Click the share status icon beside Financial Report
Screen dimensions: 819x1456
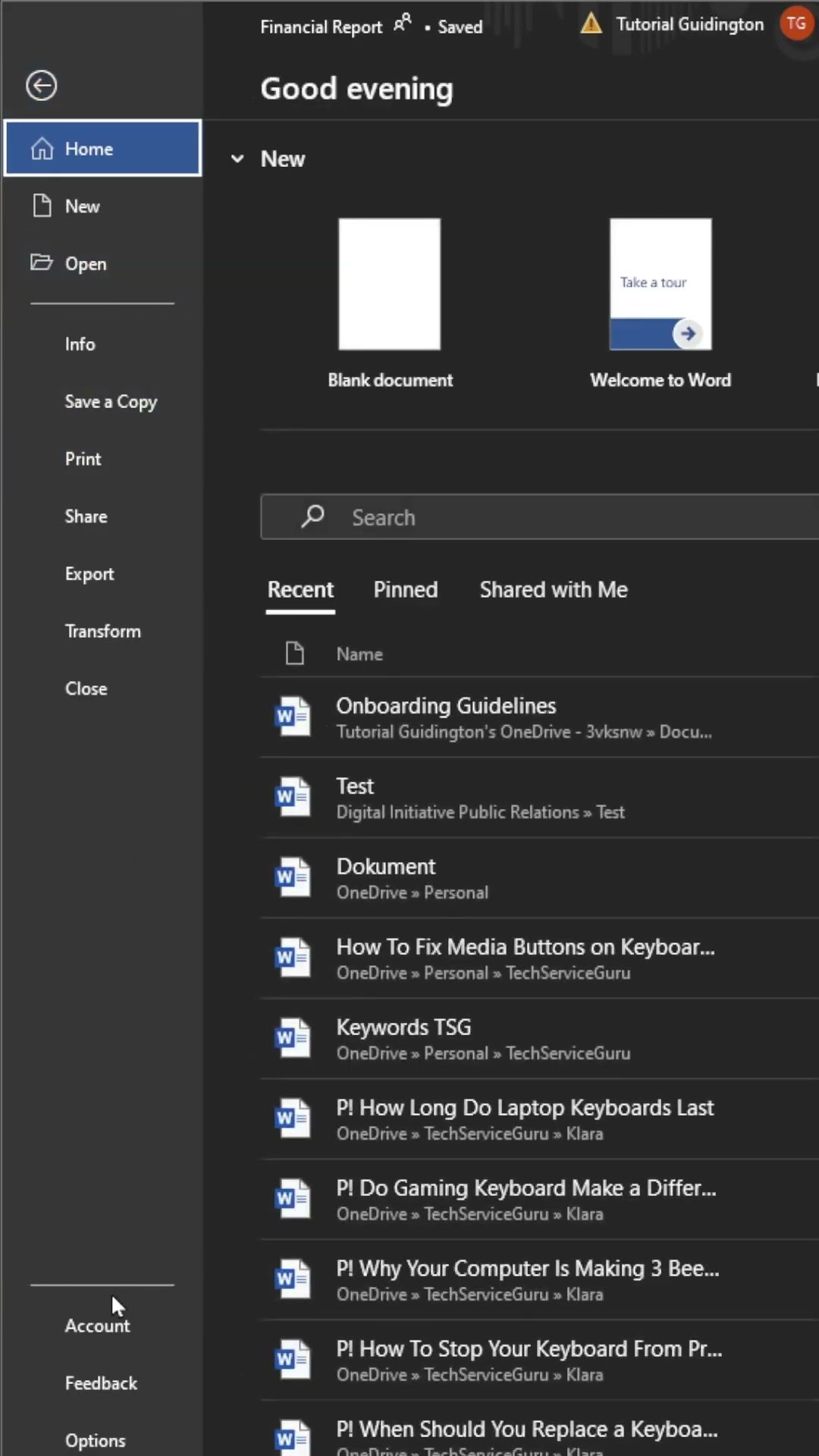click(403, 24)
